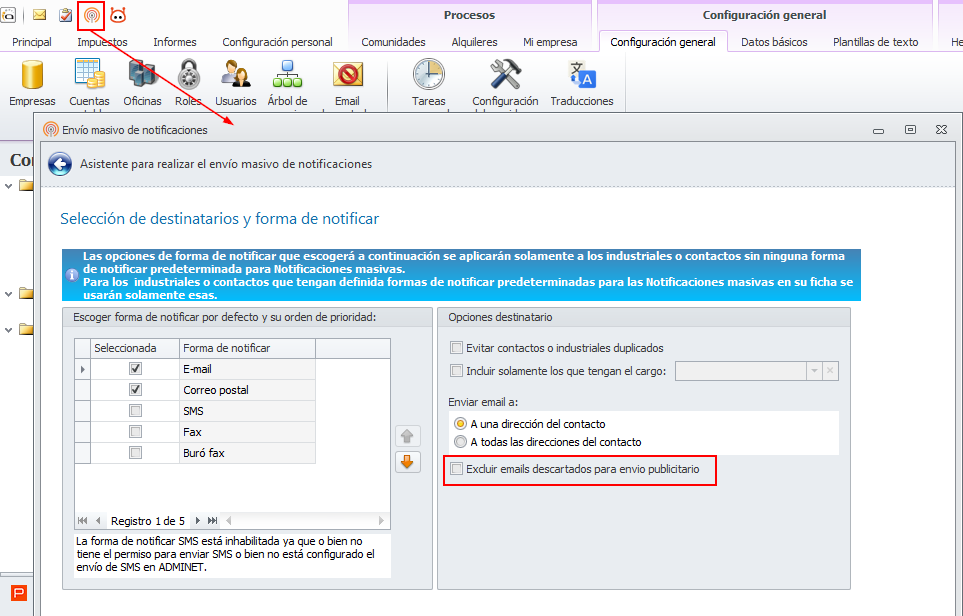This screenshot has height=616, width=963.
Task: Move notification method down in priority
Action: [407, 461]
